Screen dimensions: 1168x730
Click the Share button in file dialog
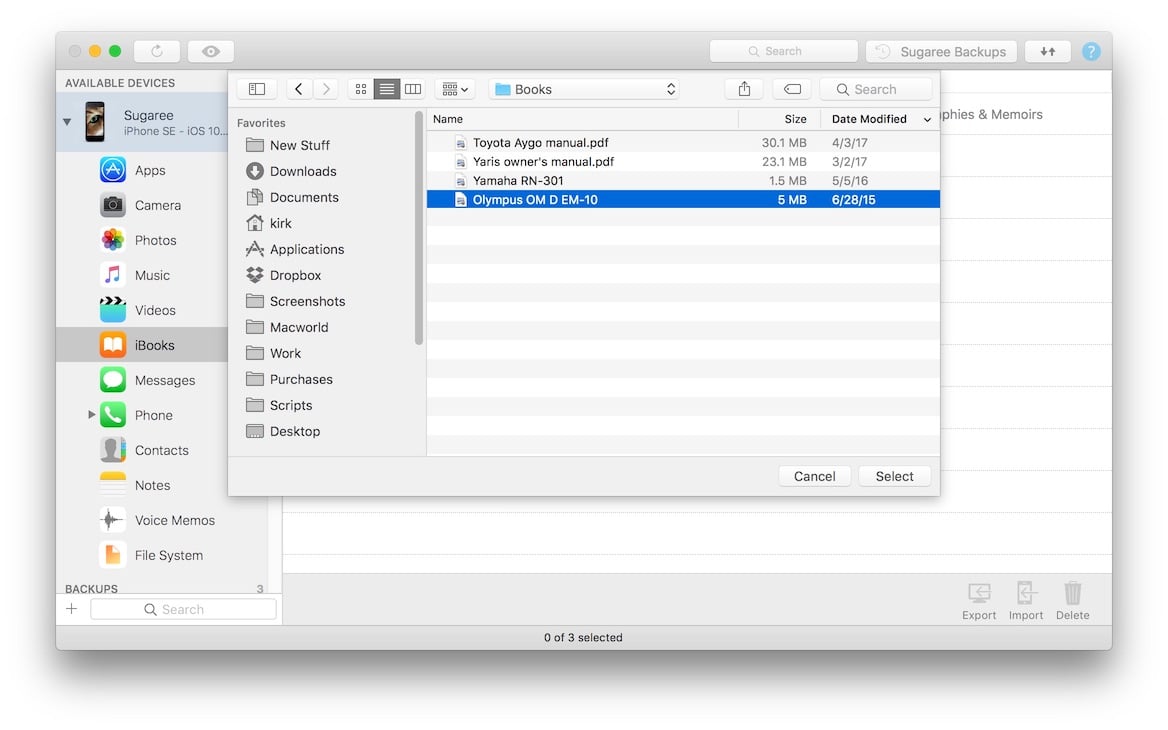click(744, 89)
